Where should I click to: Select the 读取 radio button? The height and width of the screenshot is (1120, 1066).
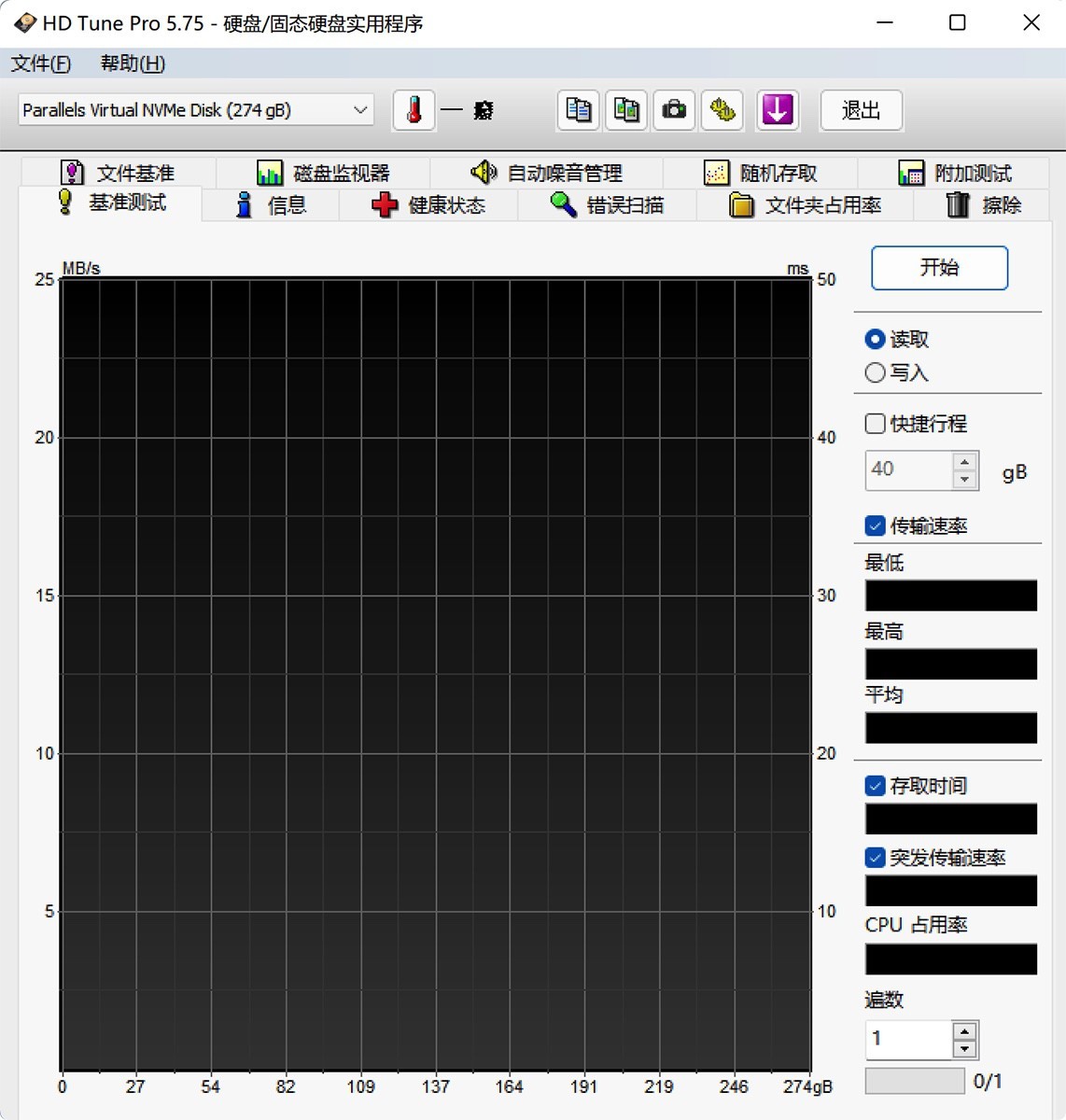[875, 339]
